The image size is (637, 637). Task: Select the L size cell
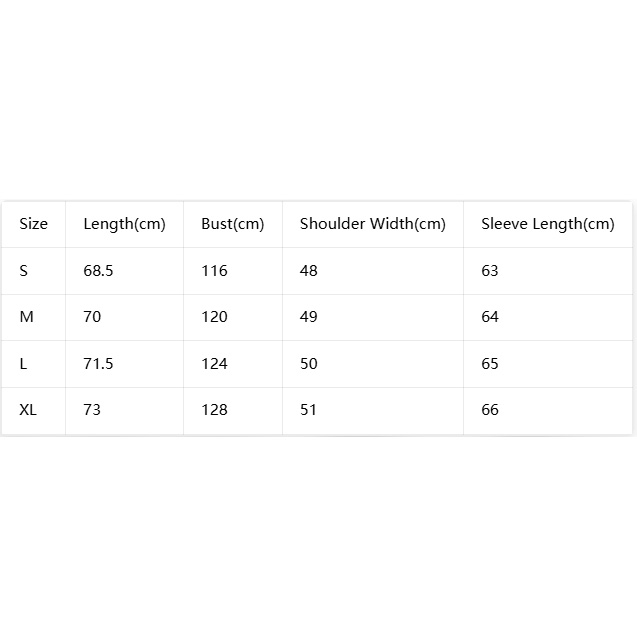pos(23,364)
